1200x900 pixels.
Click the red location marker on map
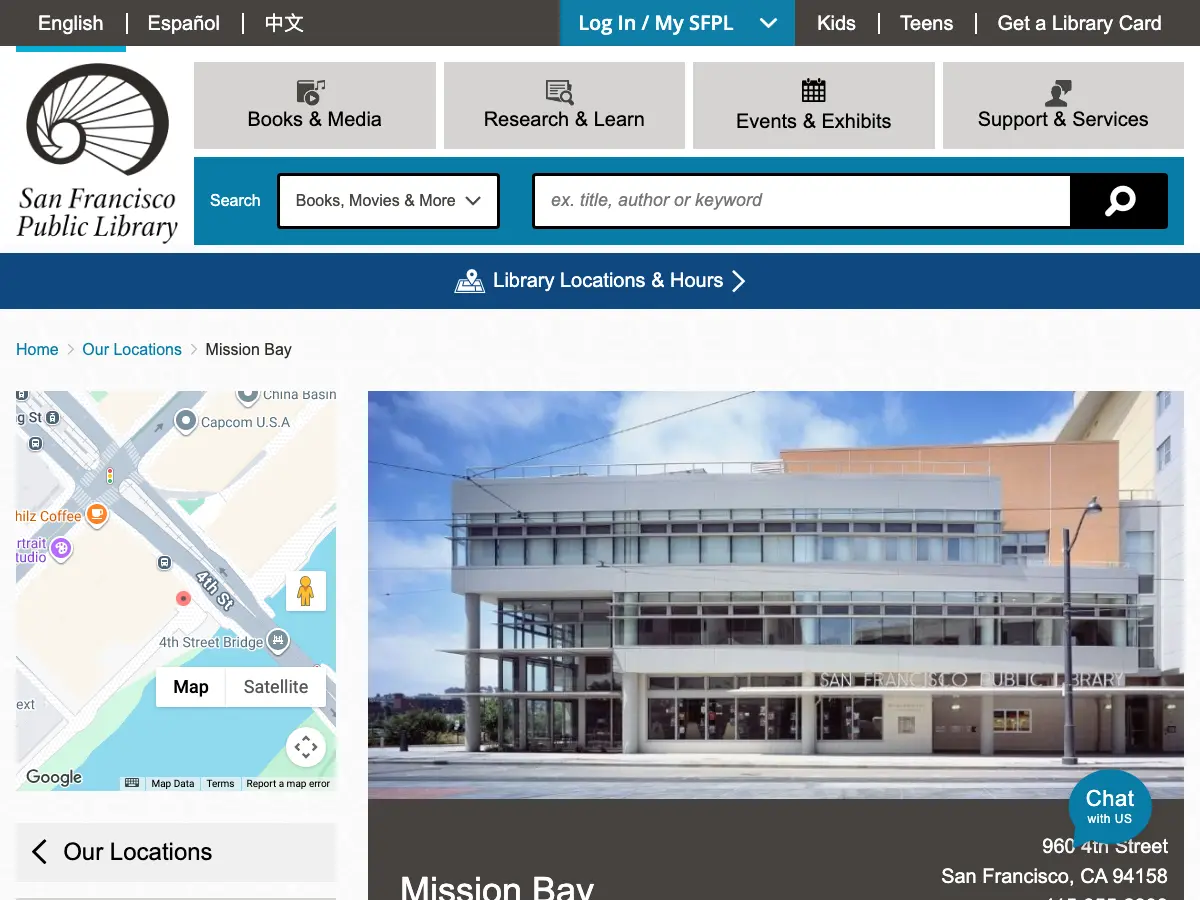[183, 598]
